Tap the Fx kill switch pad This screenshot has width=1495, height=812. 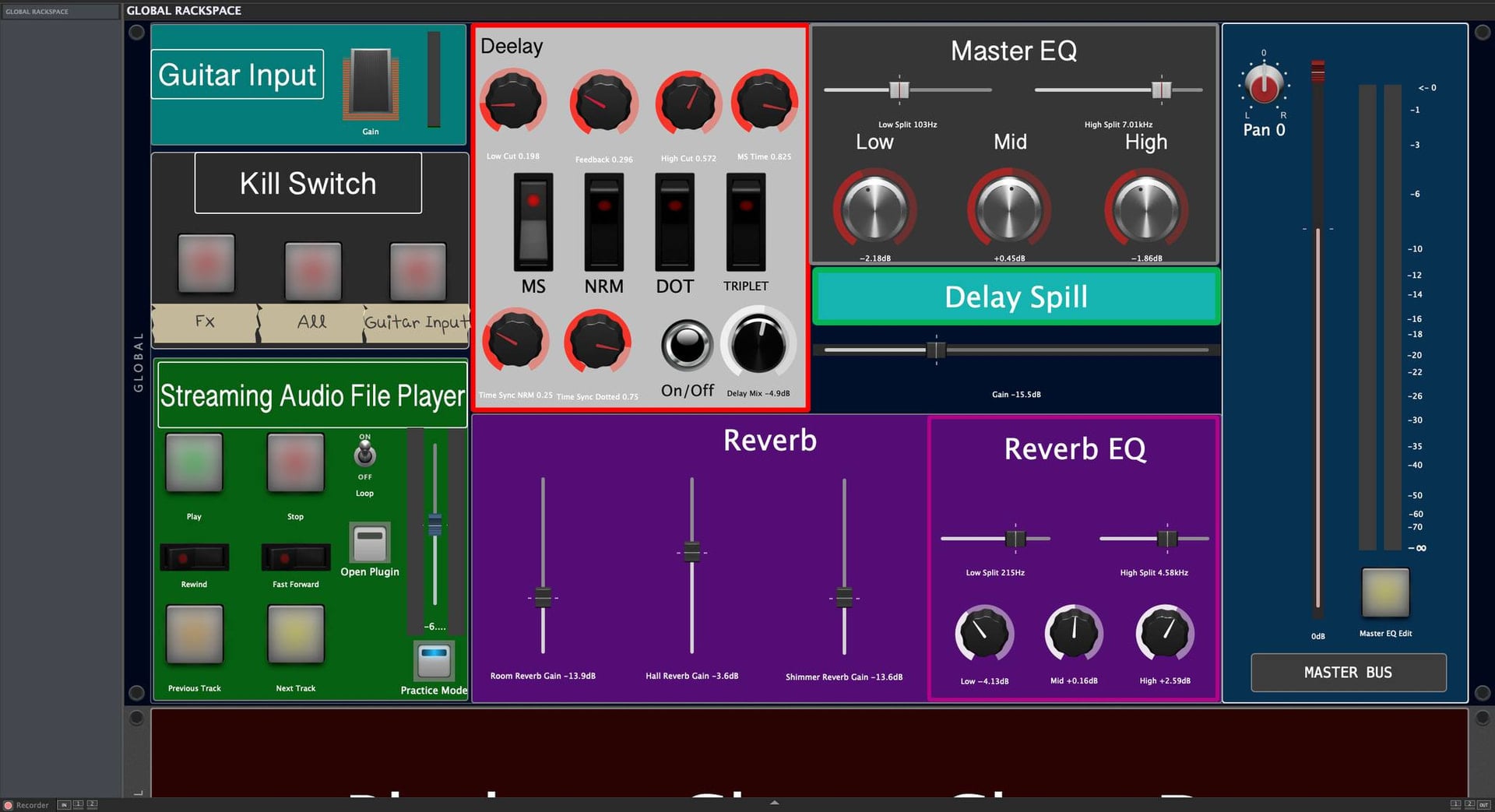click(205, 265)
